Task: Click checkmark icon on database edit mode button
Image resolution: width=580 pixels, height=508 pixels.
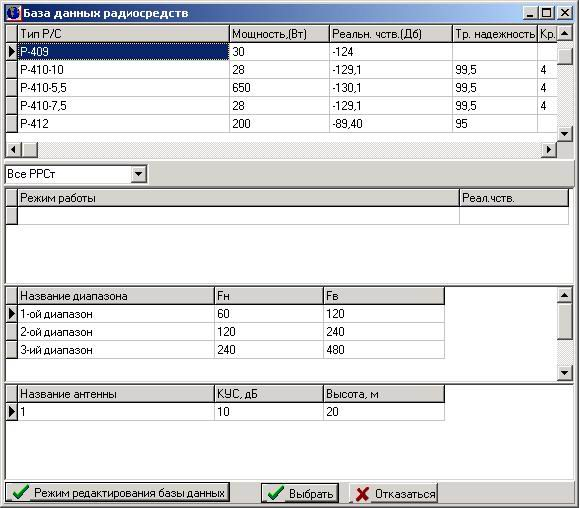Action: coord(20,492)
